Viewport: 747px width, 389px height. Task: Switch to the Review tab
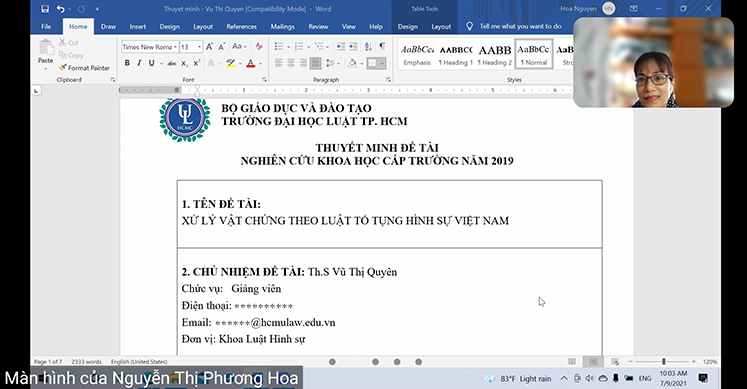coord(318,27)
